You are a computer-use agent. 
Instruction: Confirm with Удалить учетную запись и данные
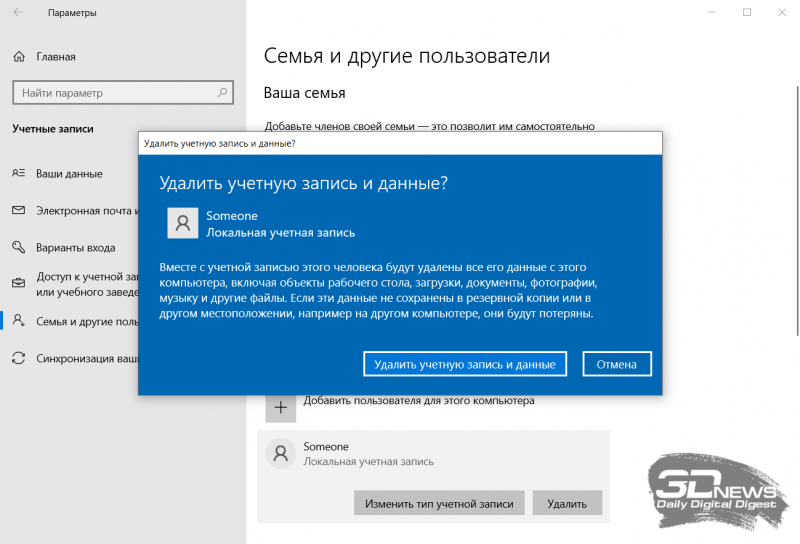tap(465, 364)
